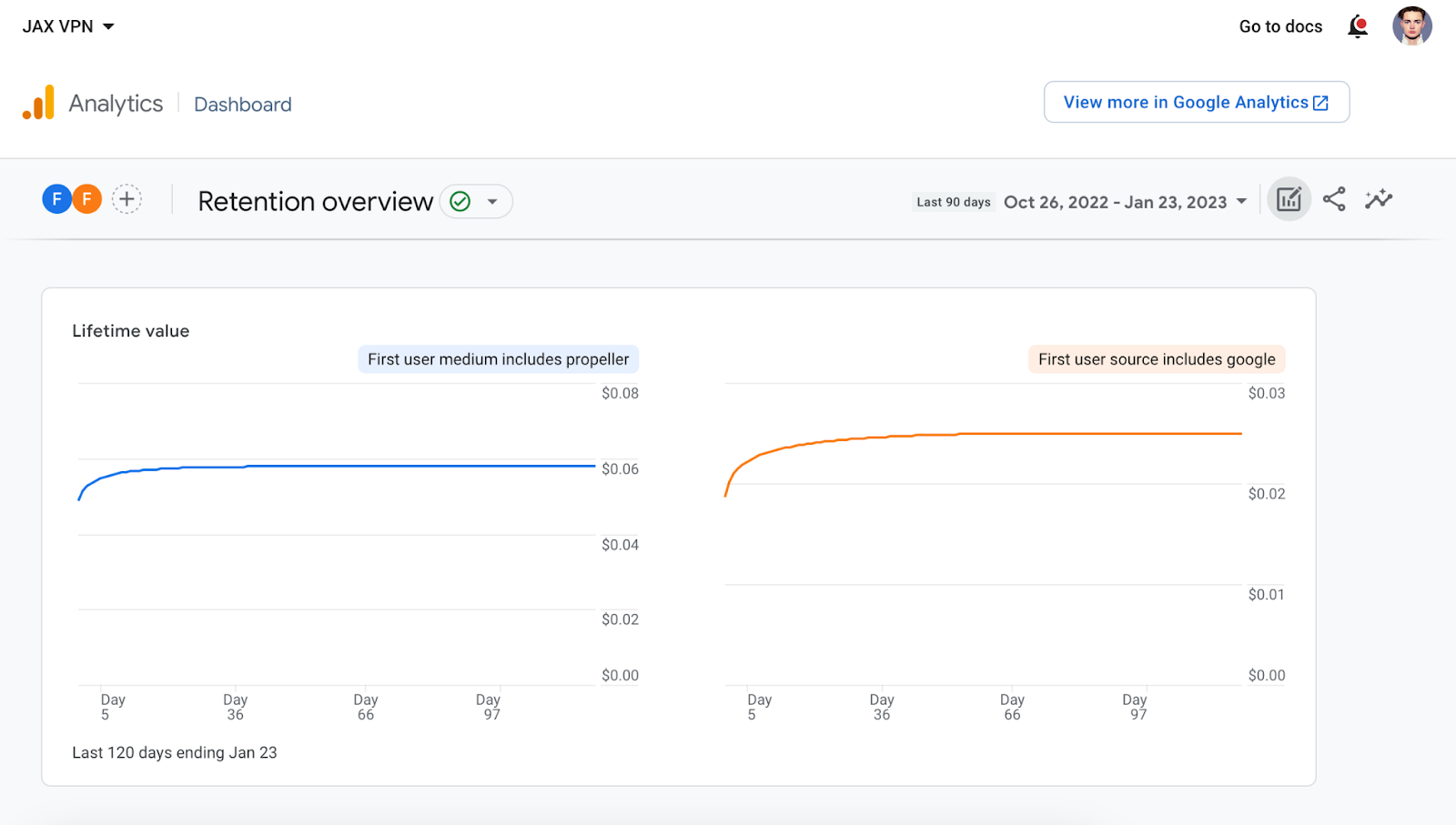Select the orange F comparison badge
The image size is (1456, 825).
86,198
